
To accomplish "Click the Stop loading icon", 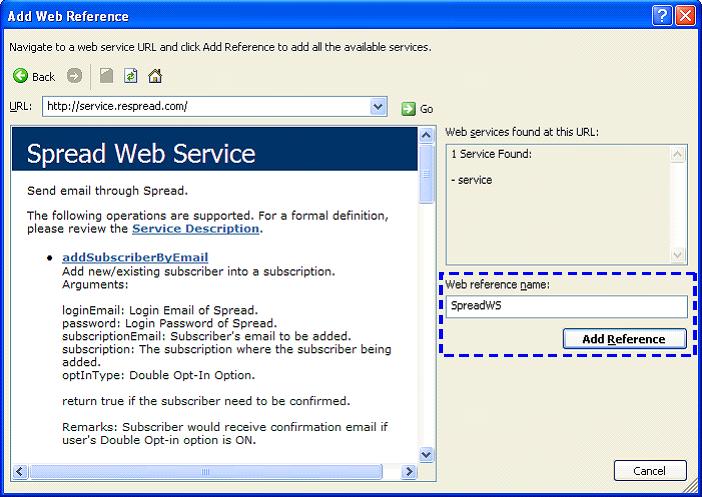I will [106, 76].
